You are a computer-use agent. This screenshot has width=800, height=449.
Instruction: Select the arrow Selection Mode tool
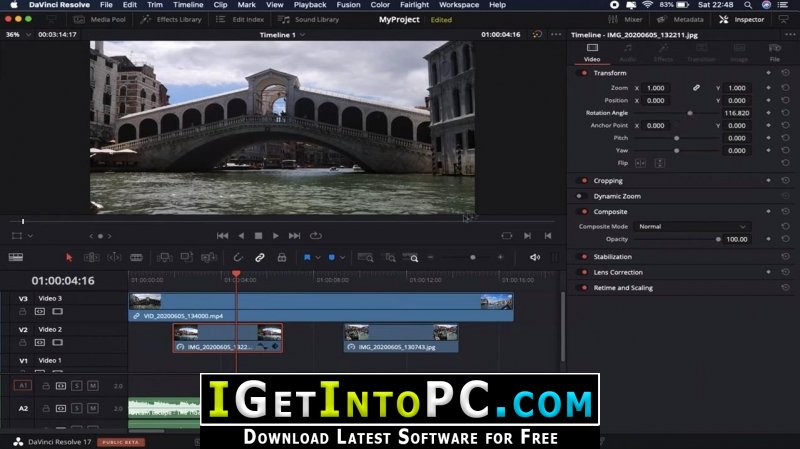pos(69,258)
